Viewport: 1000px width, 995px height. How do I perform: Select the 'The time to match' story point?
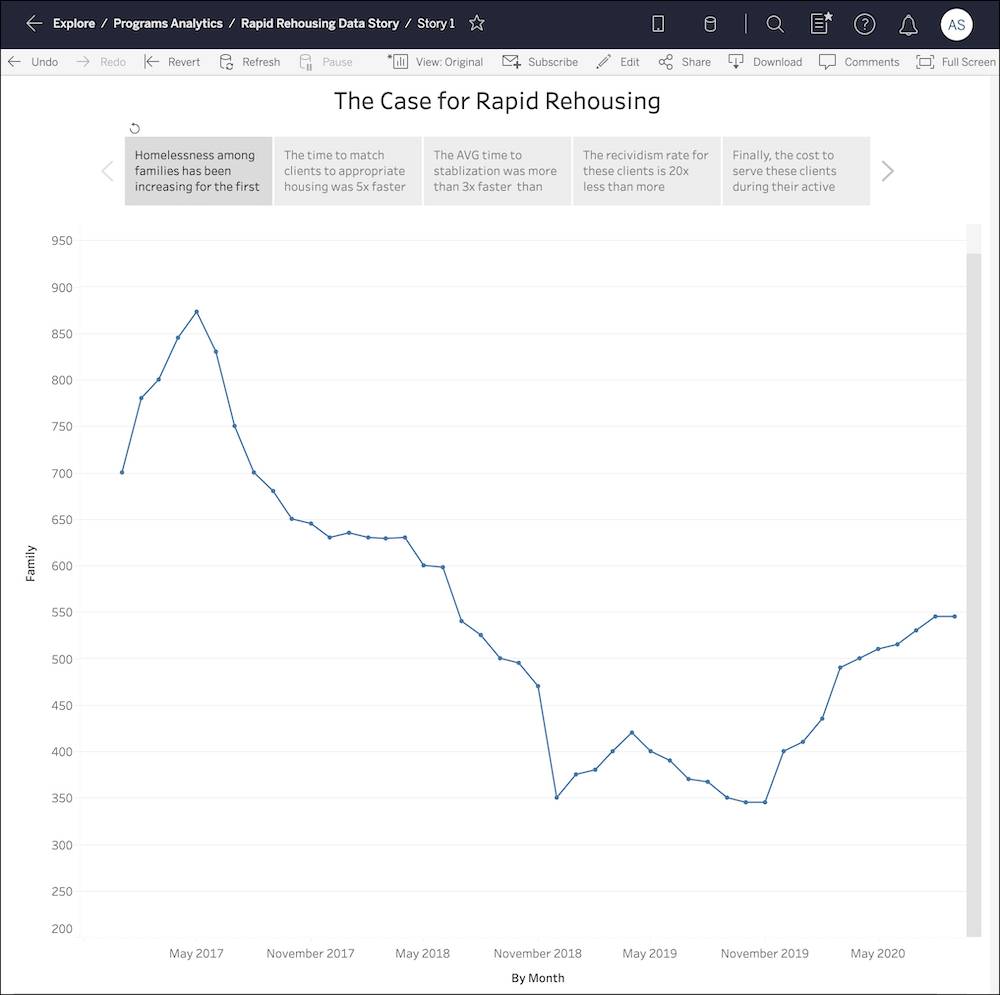(x=348, y=171)
